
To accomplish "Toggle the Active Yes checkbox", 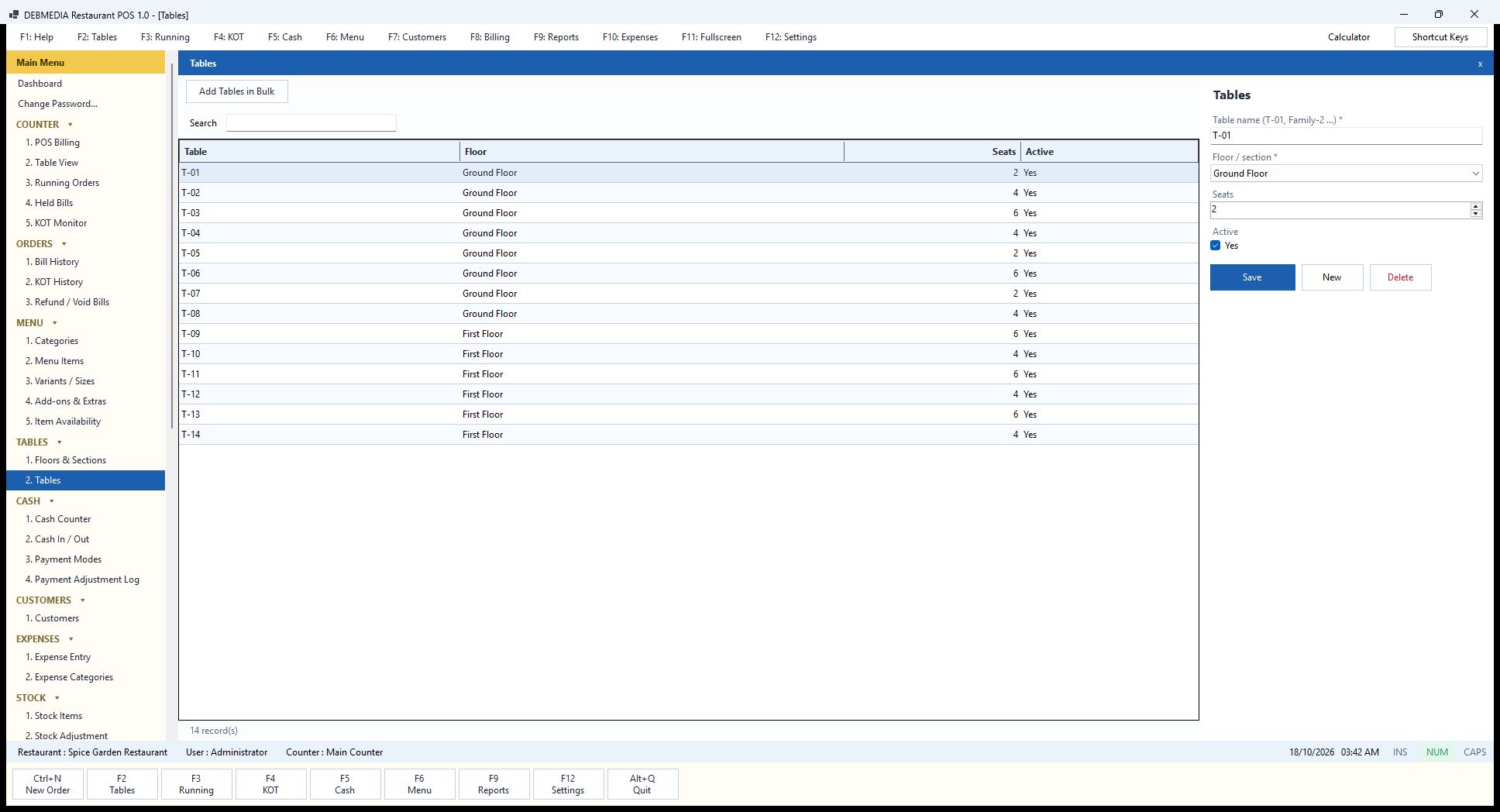I will 1215,246.
